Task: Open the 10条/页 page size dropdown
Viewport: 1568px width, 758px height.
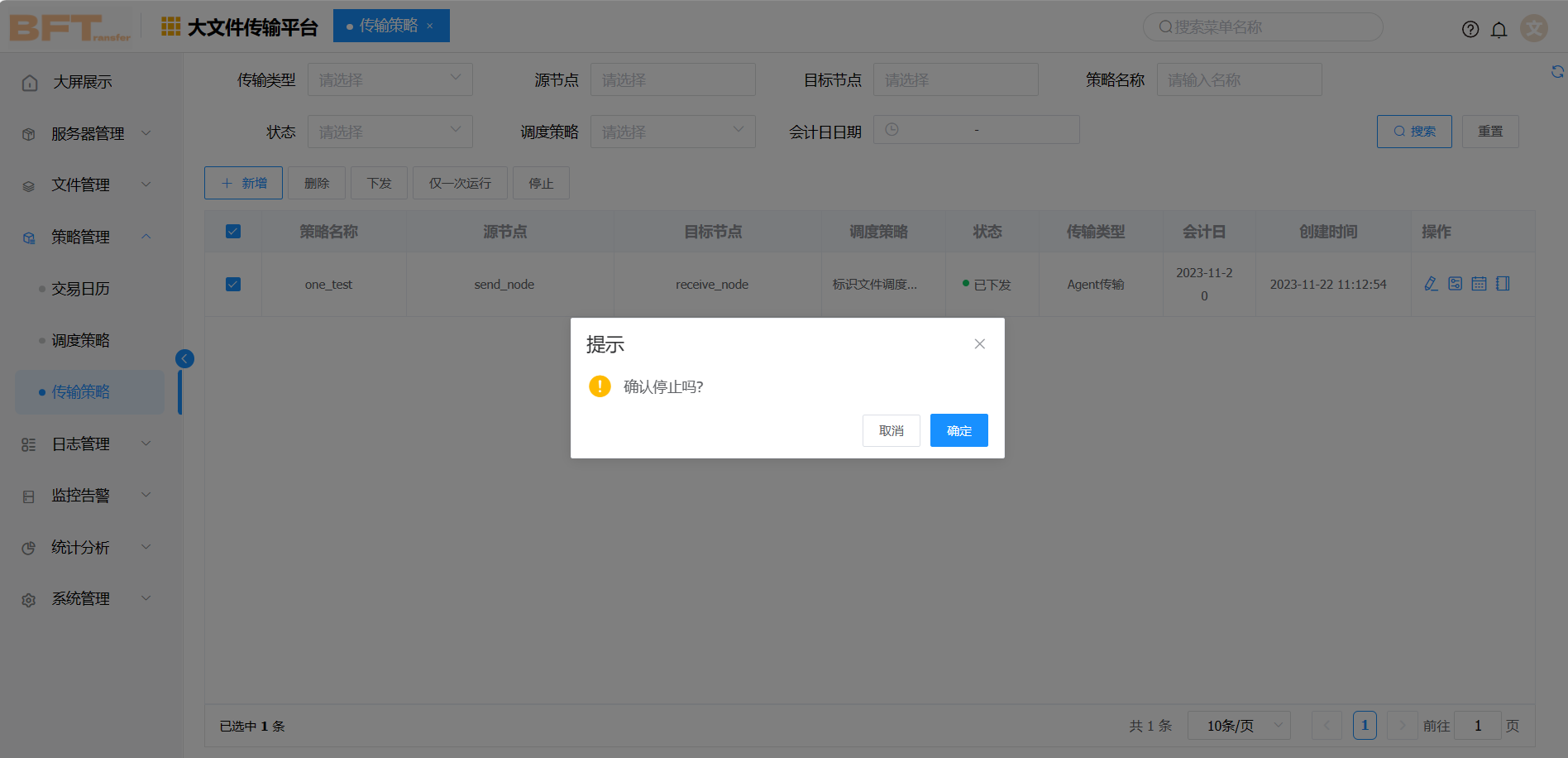Action: [1239, 726]
